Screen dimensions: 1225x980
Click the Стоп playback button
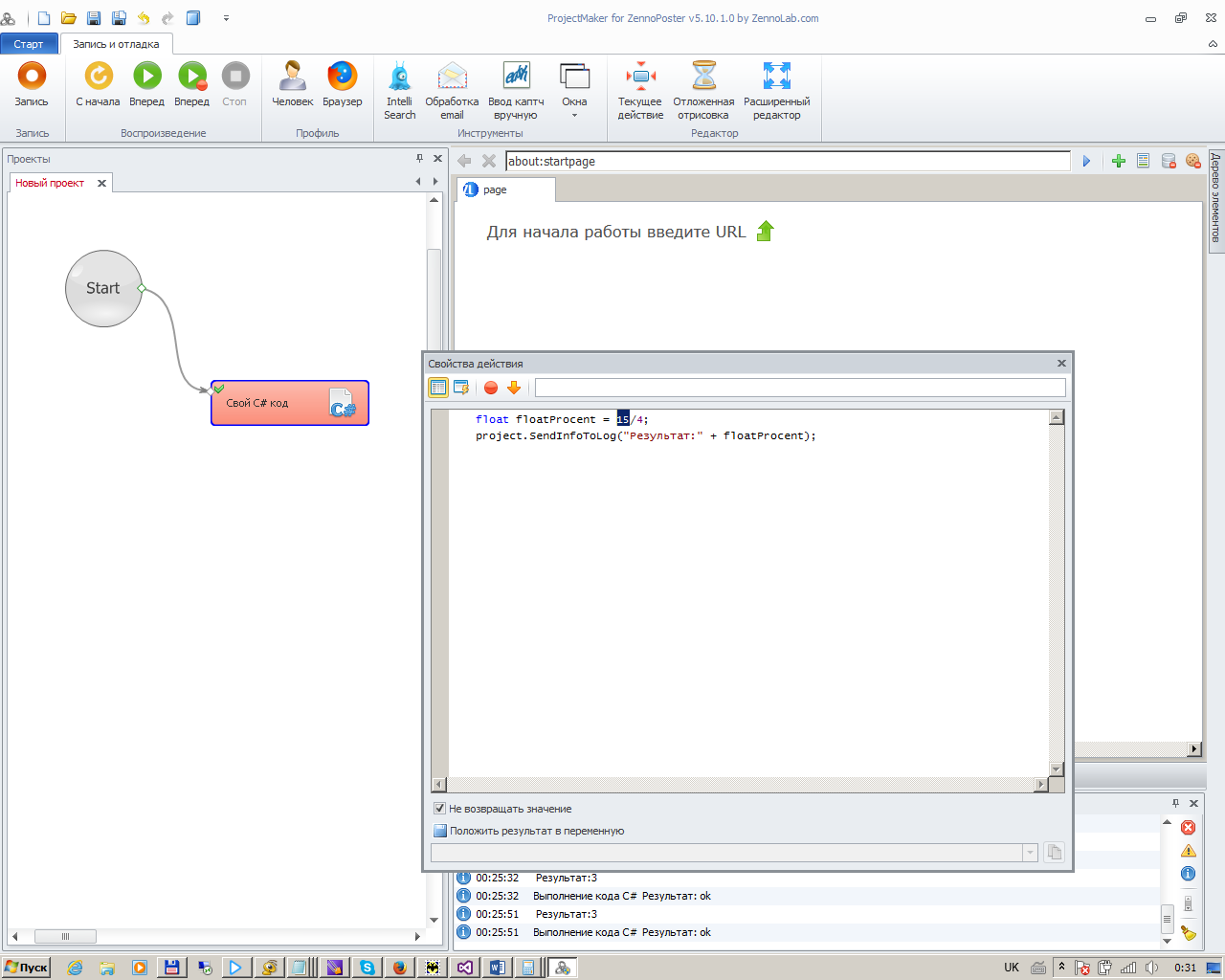(234, 84)
